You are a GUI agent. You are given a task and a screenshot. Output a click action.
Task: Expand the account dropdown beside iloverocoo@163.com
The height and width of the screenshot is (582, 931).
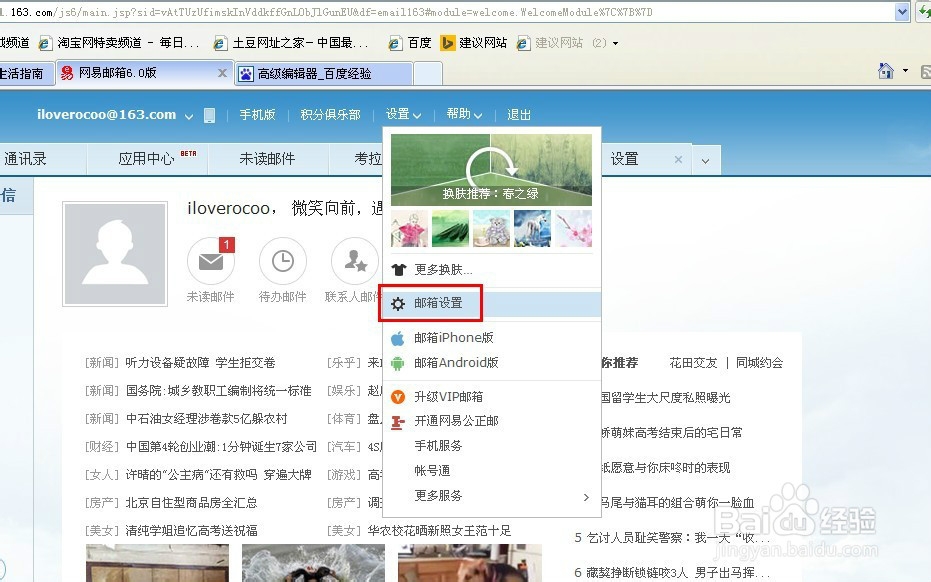pyautogui.click(x=189, y=116)
